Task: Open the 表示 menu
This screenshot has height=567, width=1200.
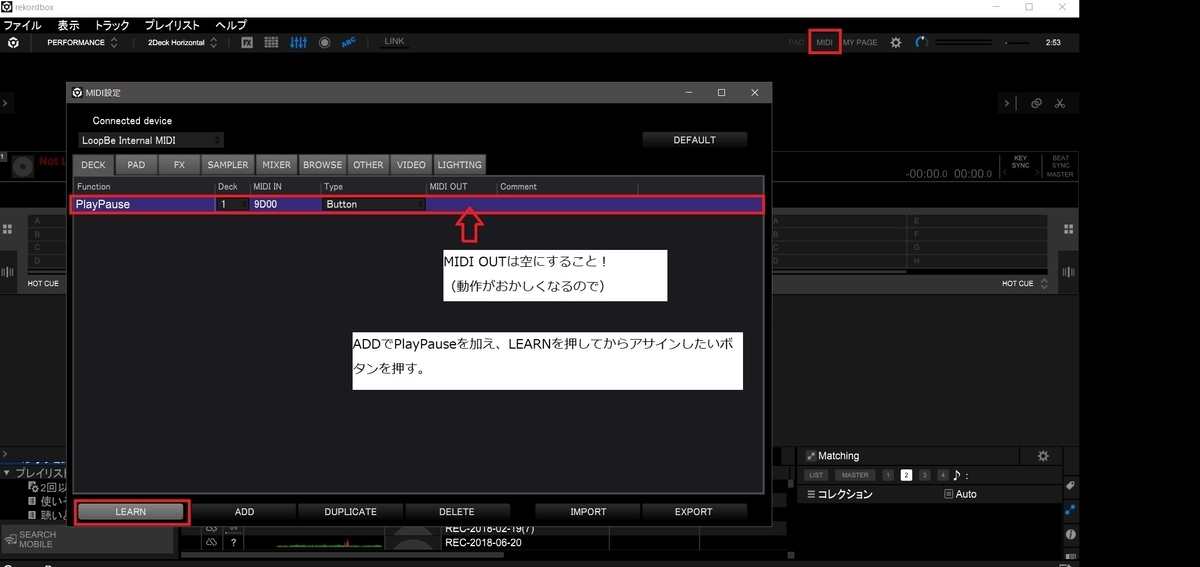Action: (x=68, y=25)
